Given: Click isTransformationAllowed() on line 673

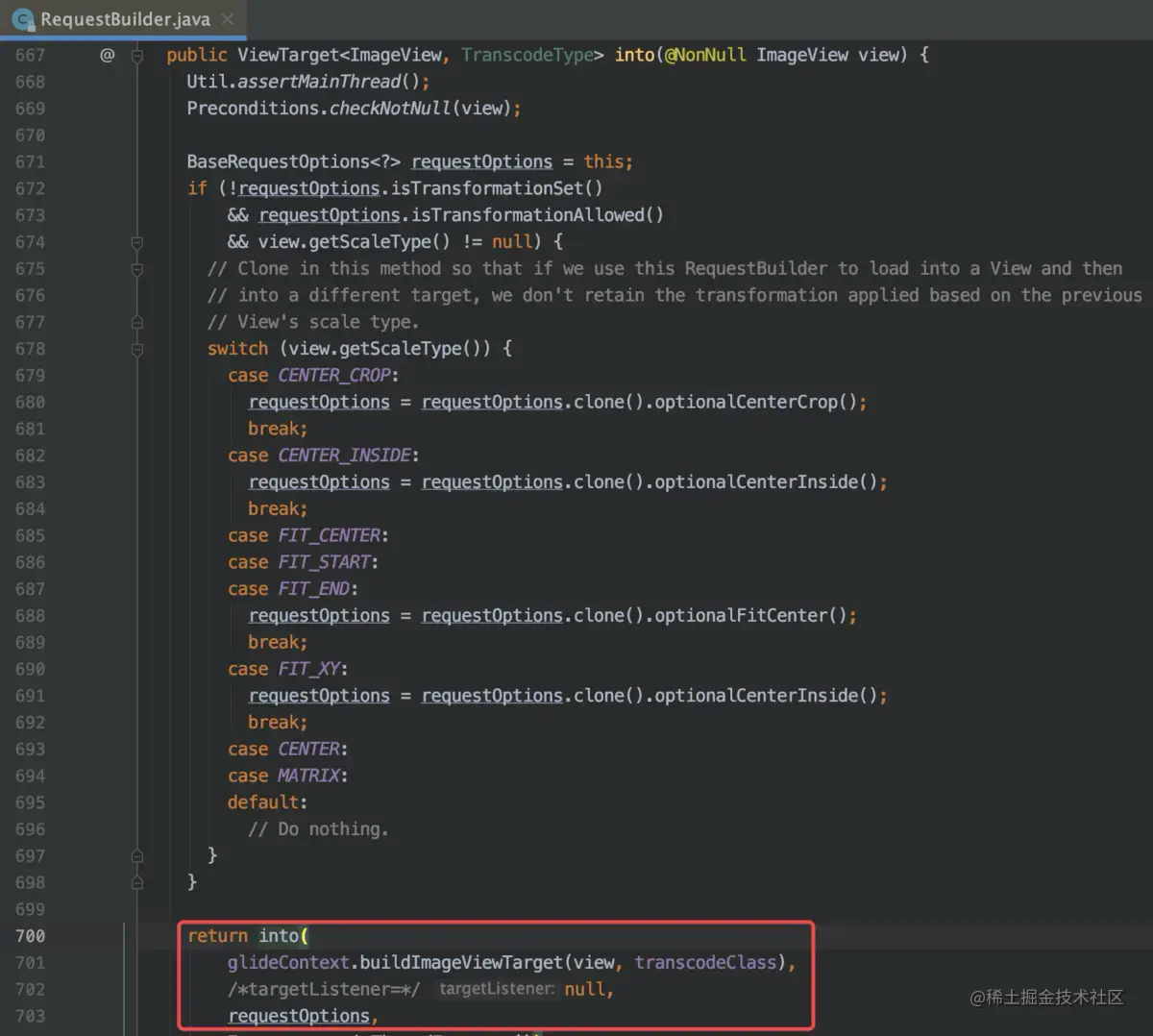Looking at the screenshot, I should [537, 215].
